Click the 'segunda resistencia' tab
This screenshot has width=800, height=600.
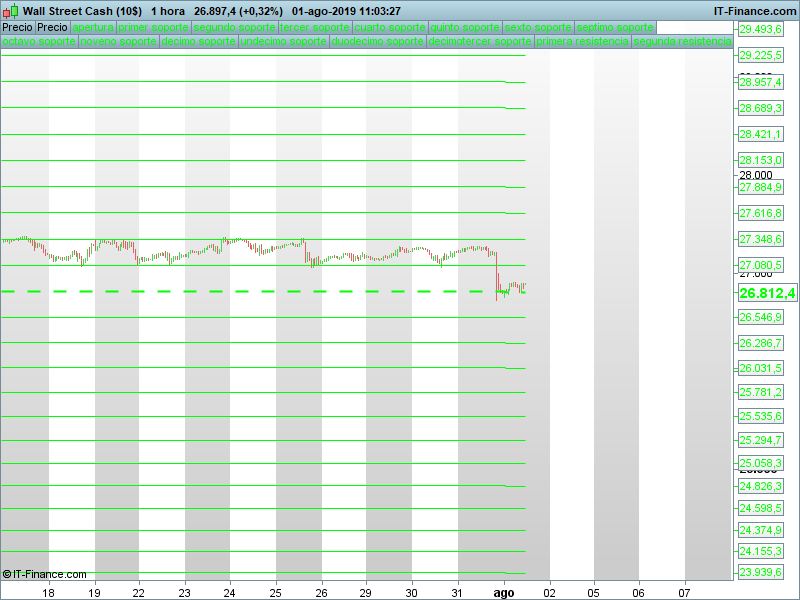pos(682,42)
